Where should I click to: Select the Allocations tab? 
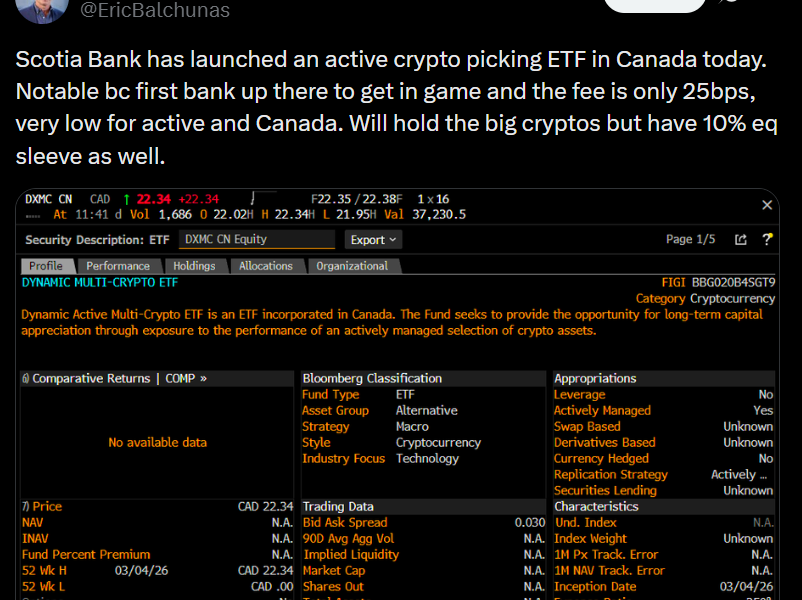[266, 266]
